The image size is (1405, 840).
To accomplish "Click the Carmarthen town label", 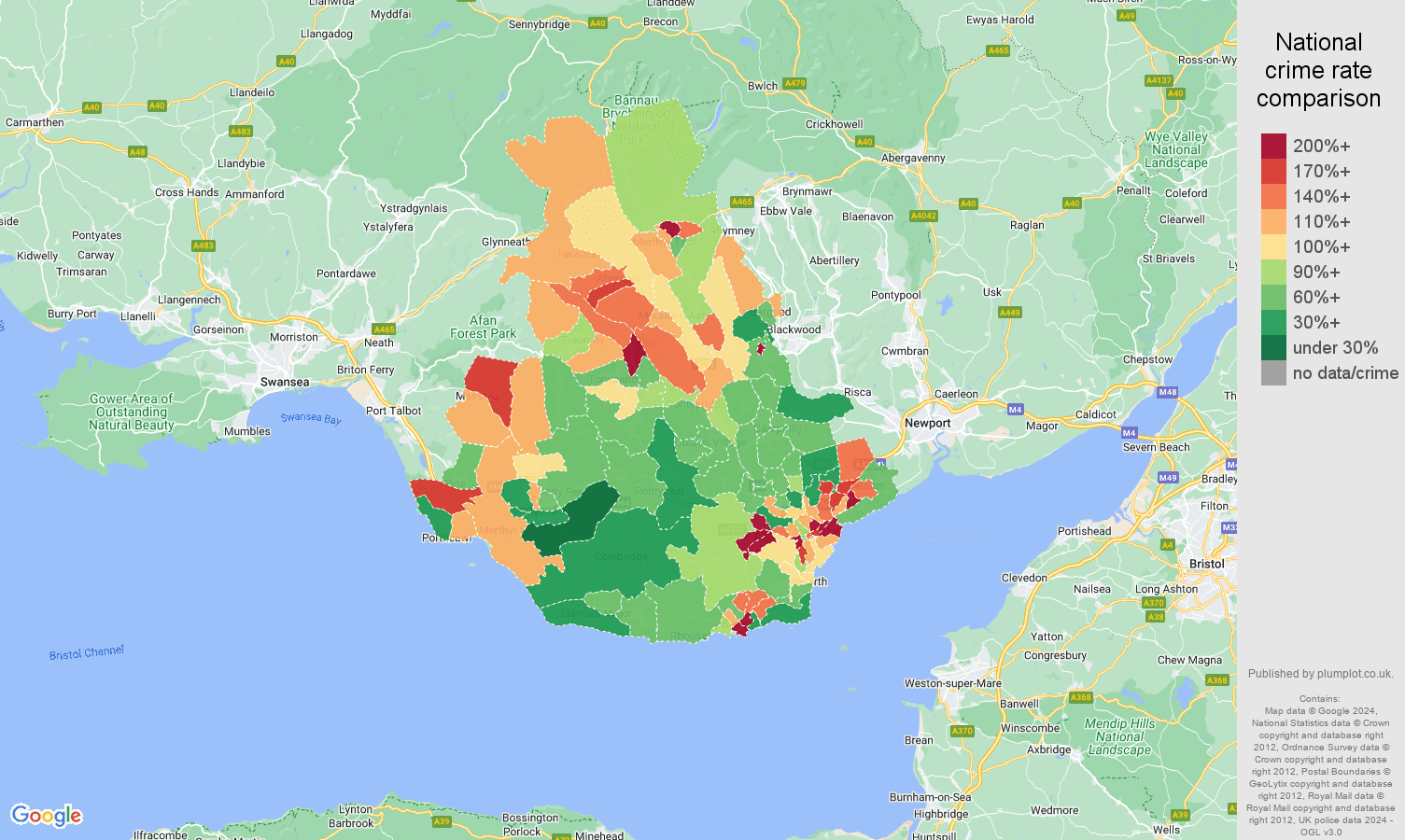I will pos(35,122).
